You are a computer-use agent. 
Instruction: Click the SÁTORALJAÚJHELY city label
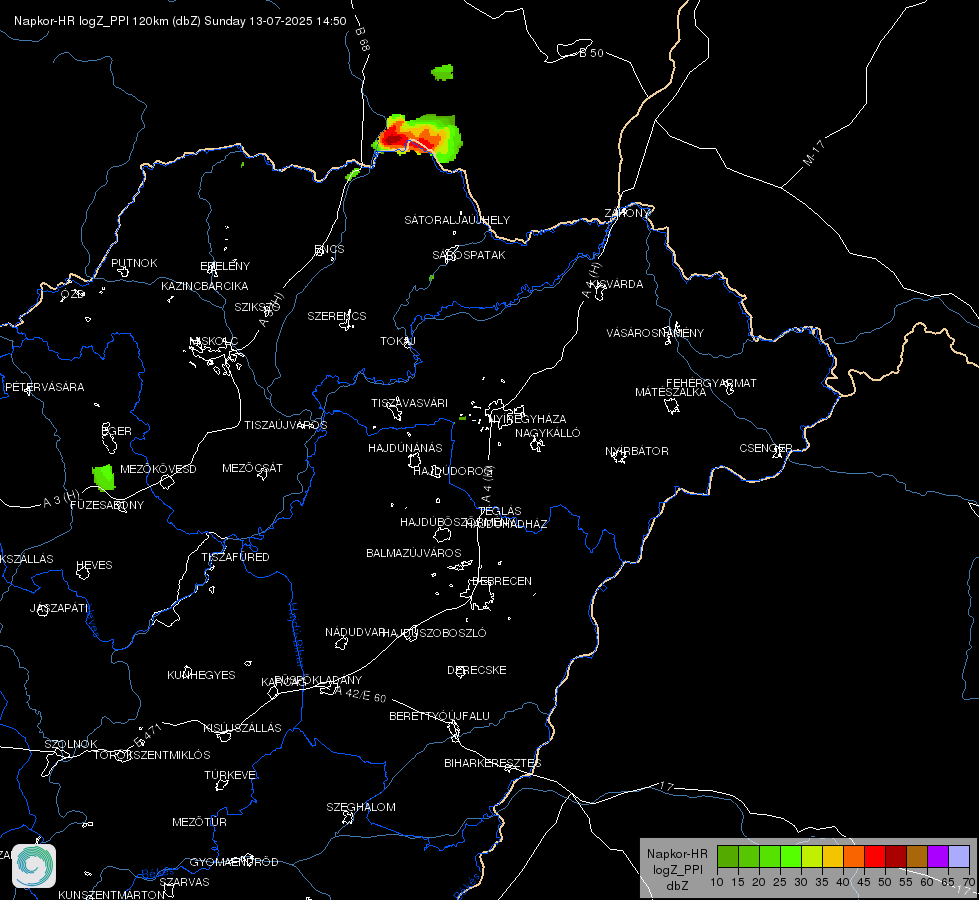(x=457, y=220)
